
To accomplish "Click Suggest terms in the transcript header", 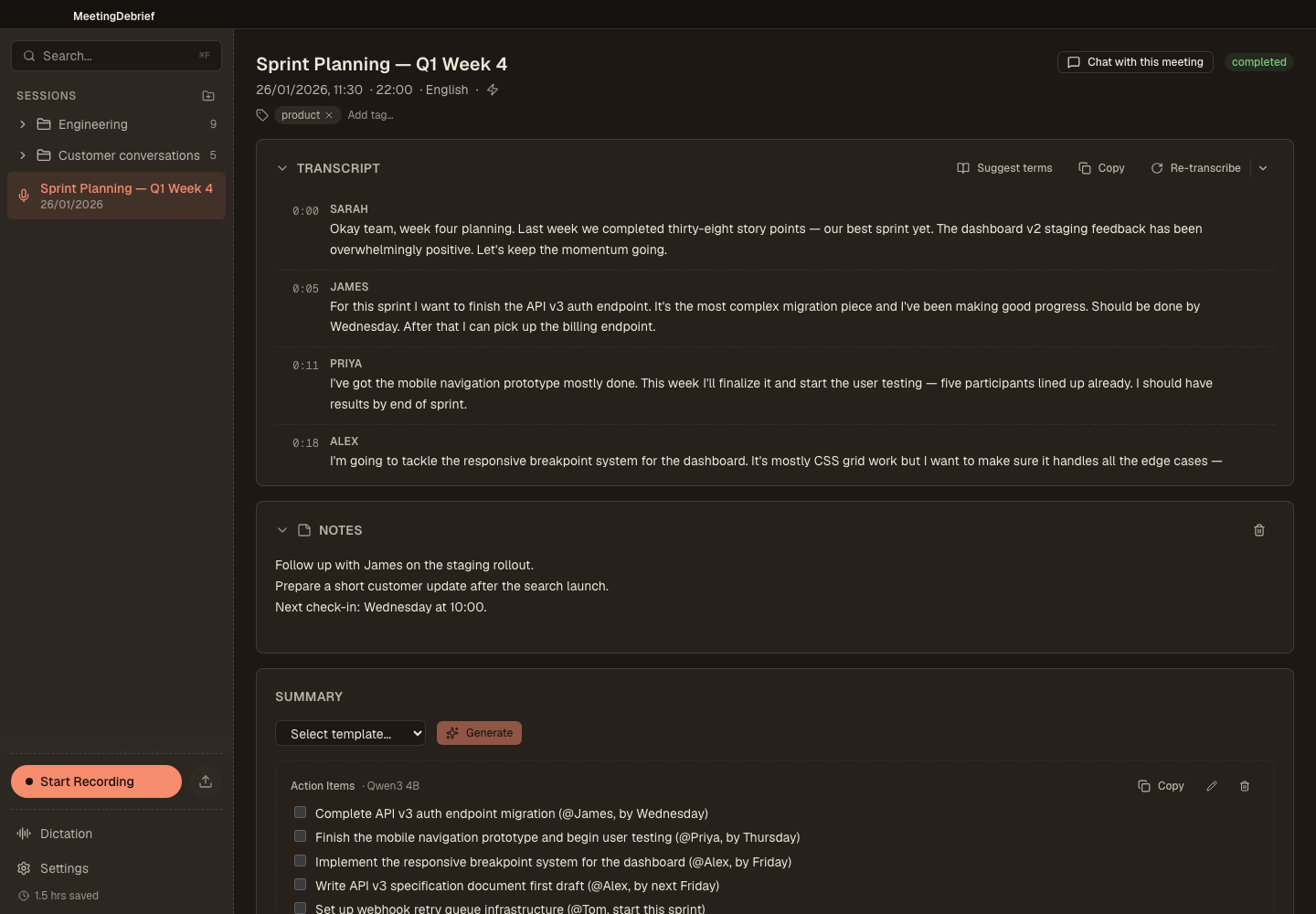I will pos(1004,168).
